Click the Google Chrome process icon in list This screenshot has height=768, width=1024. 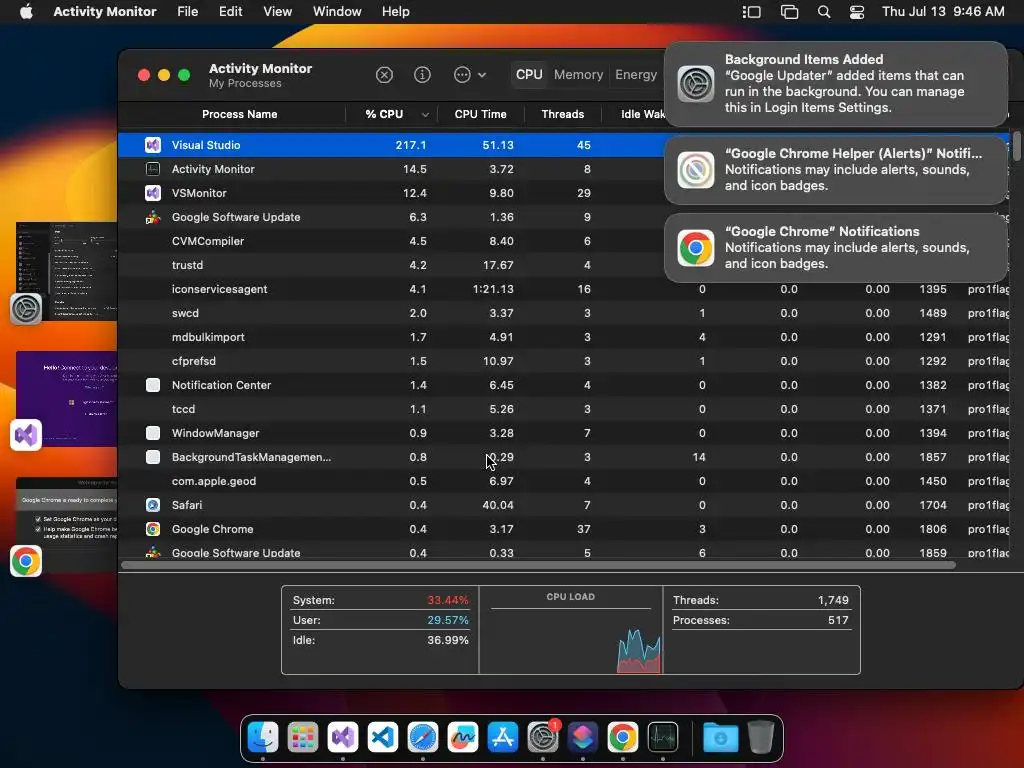click(153, 529)
